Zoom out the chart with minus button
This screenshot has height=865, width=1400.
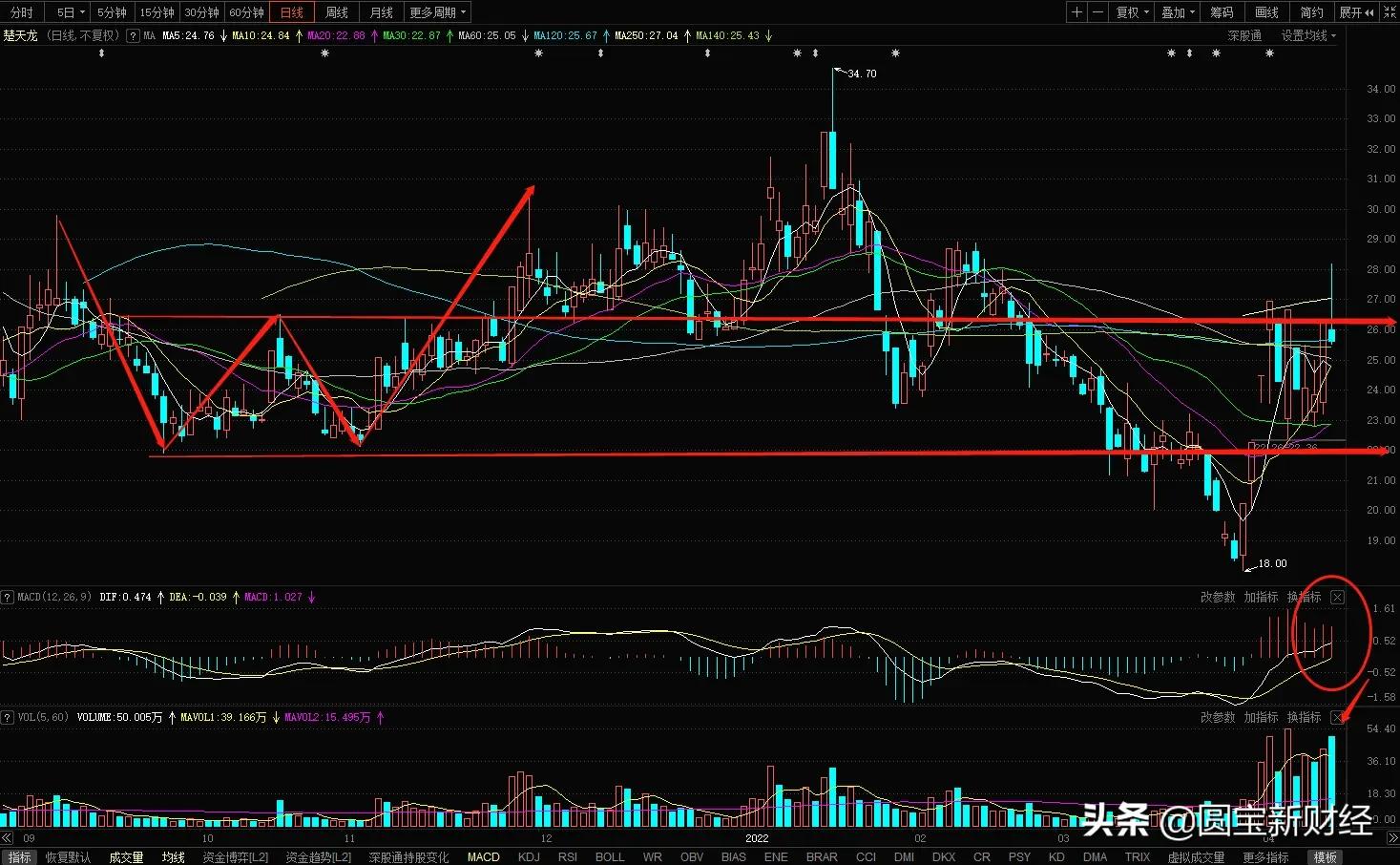tap(1097, 12)
